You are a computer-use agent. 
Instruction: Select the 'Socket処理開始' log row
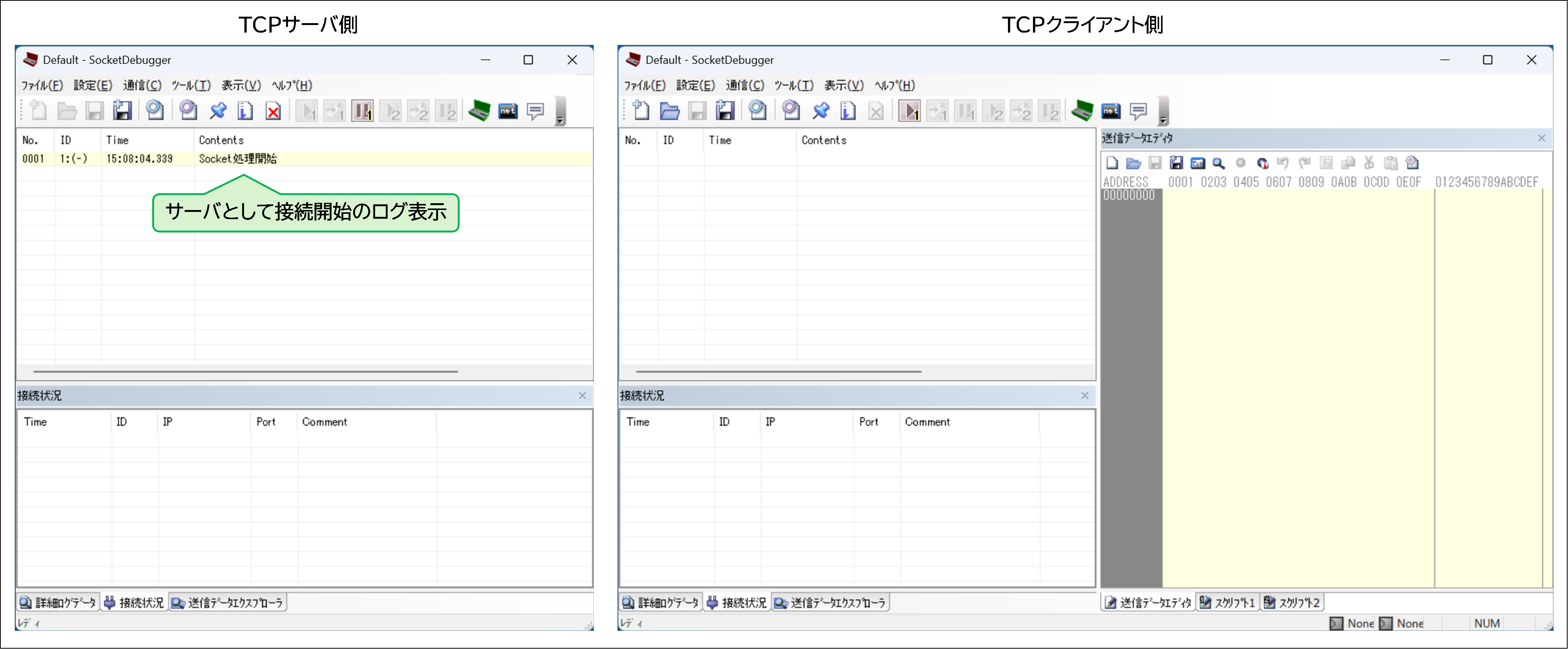coord(237,159)
